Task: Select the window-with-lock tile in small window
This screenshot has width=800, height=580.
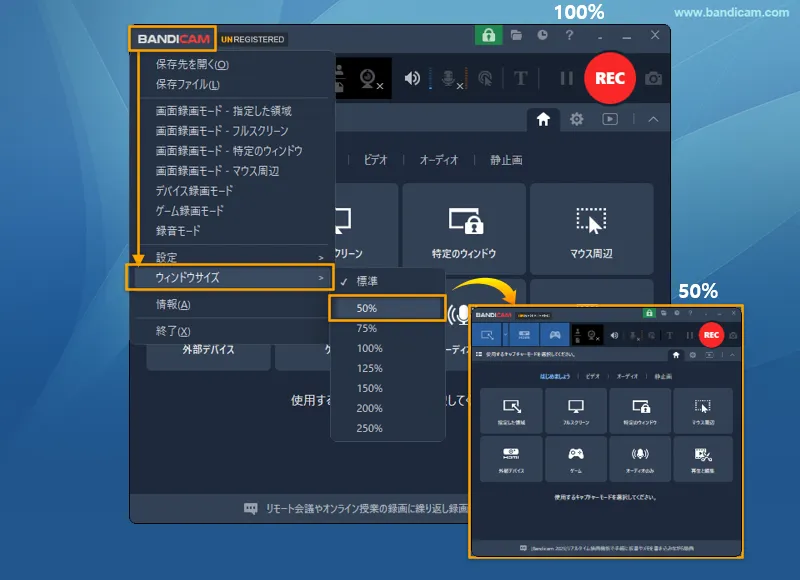Action: [x=640, y=411]
